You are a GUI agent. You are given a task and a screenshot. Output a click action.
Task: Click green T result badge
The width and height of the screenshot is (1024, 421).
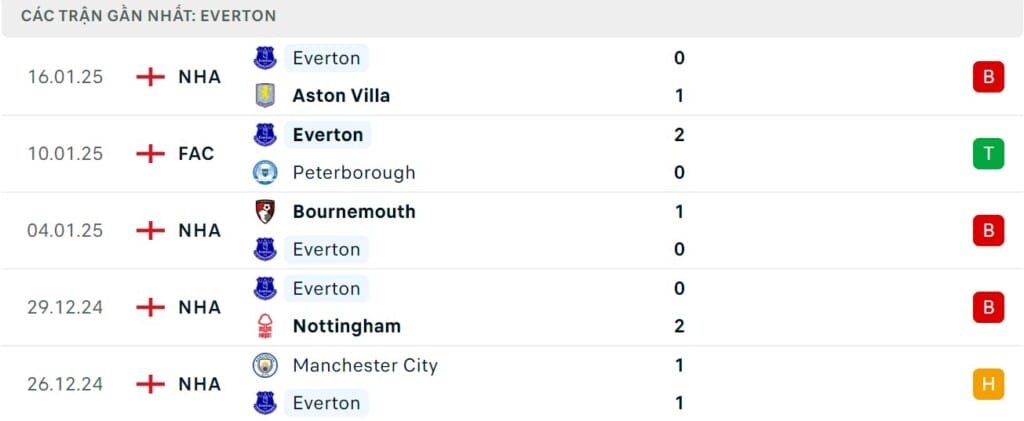[987, 153]
